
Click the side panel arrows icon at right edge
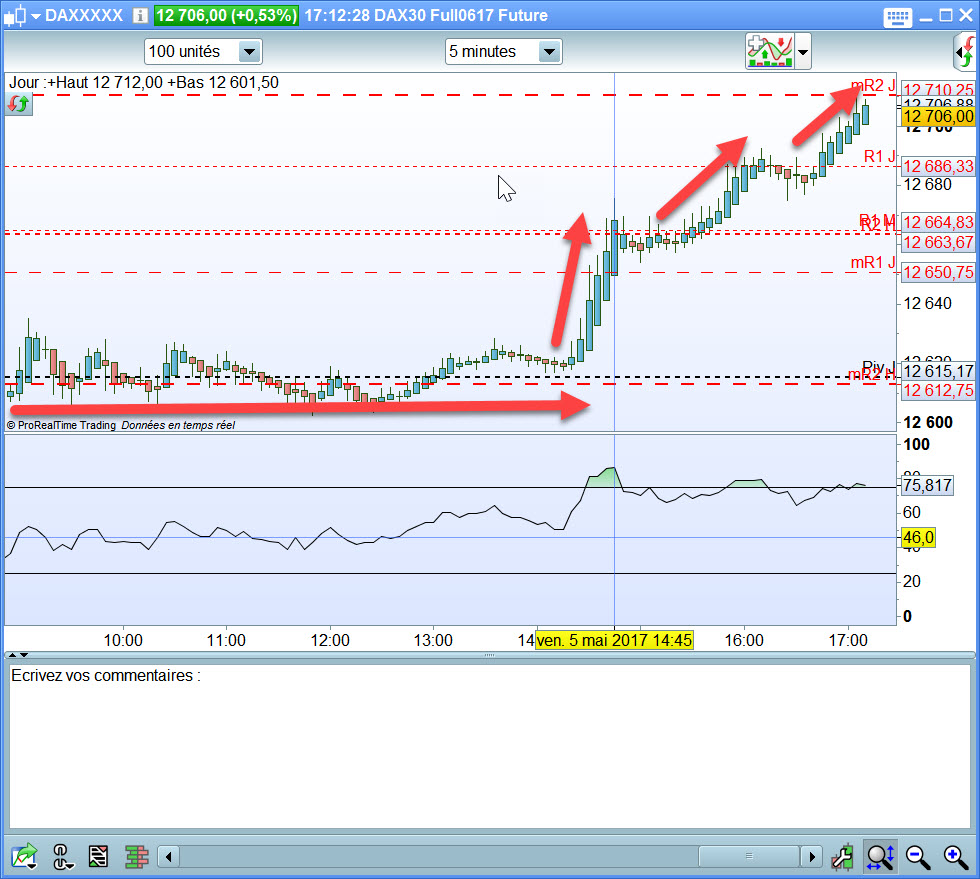click(966, 51)
